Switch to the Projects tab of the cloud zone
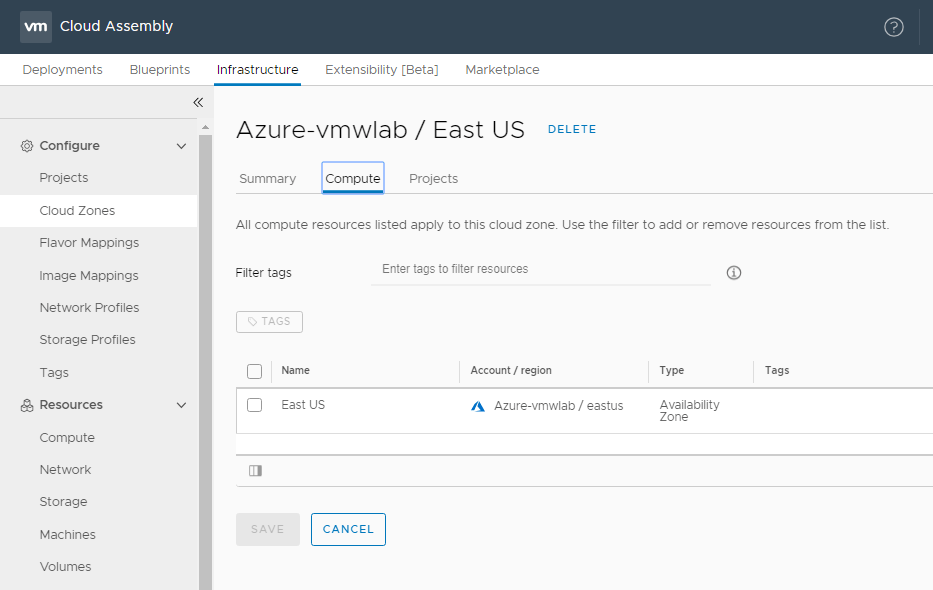The width and height of the screenshot is (933, 590). [x=433, y=179]
